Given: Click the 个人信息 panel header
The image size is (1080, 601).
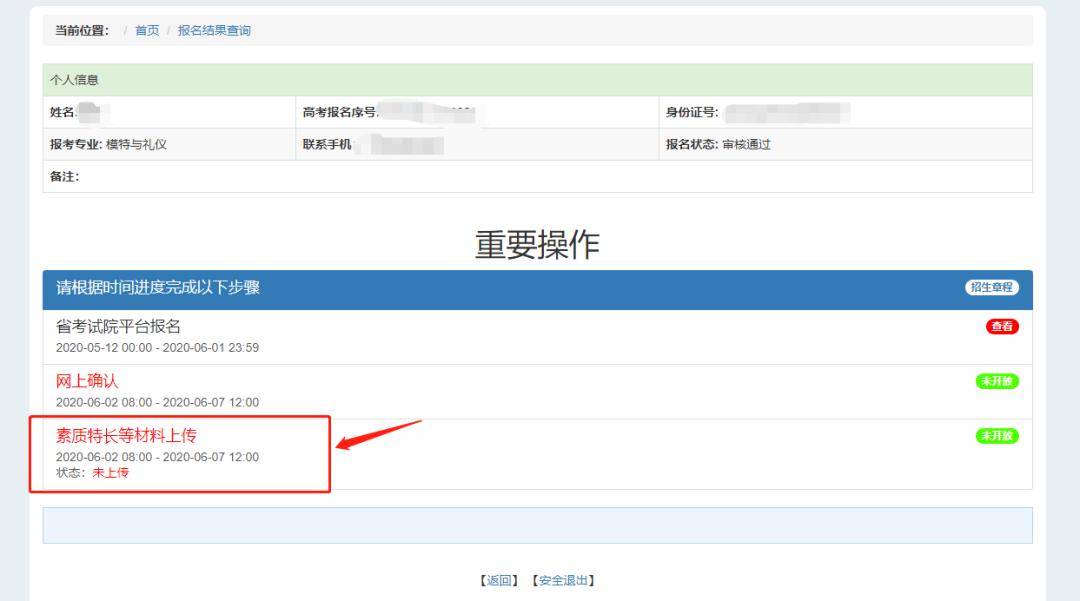Looking at the screenshot, I should click(537, 80).
